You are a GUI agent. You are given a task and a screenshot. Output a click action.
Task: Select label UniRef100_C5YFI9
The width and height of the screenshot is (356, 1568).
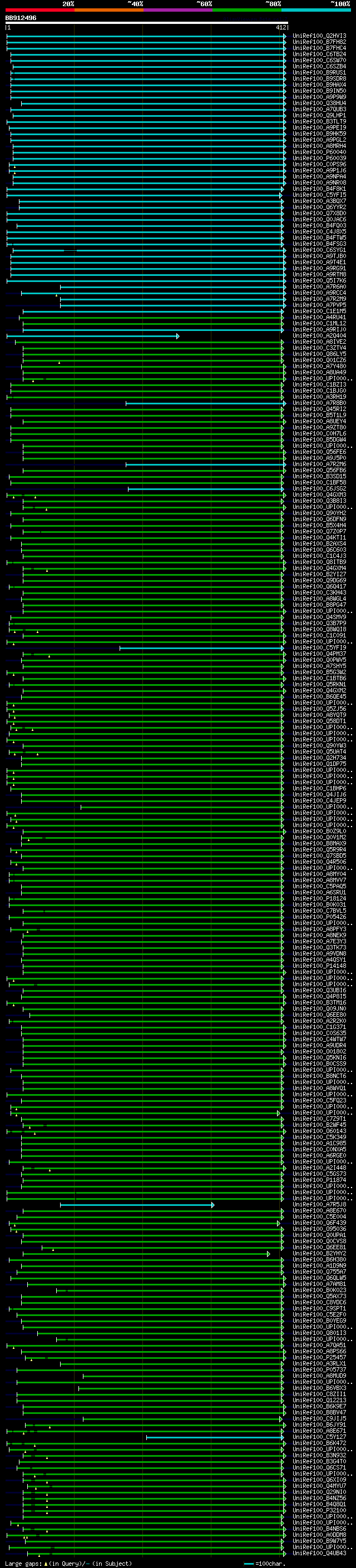coord(319,647)
